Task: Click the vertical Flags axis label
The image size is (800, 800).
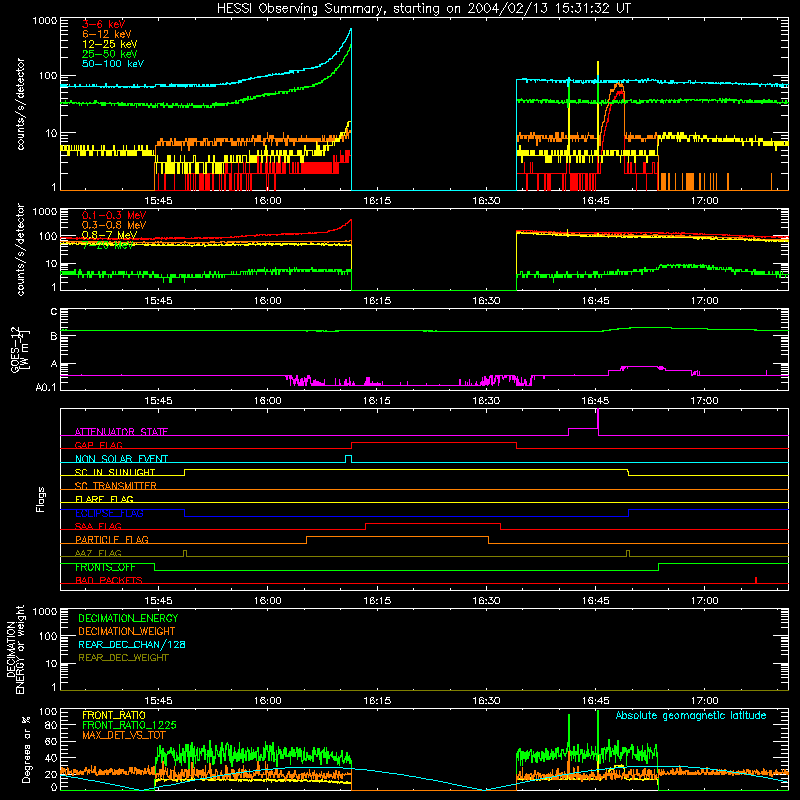Action: click(41, 499)
